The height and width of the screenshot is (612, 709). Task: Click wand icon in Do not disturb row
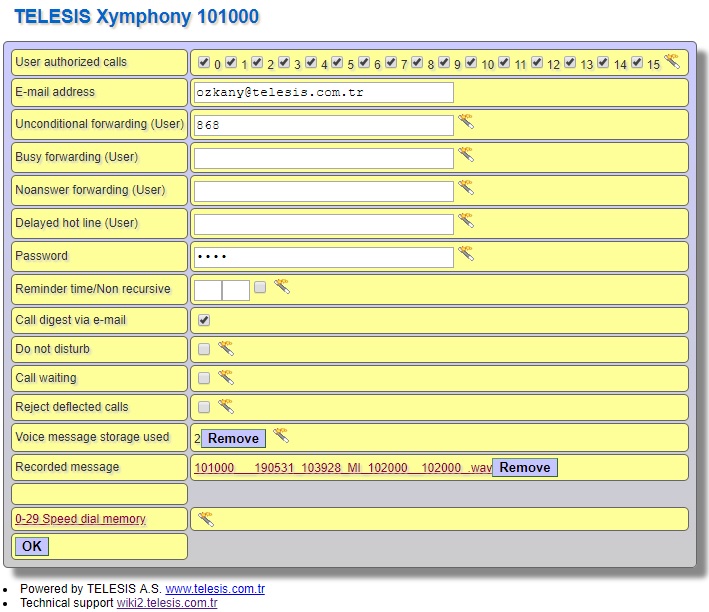click(x=226, y=349)
